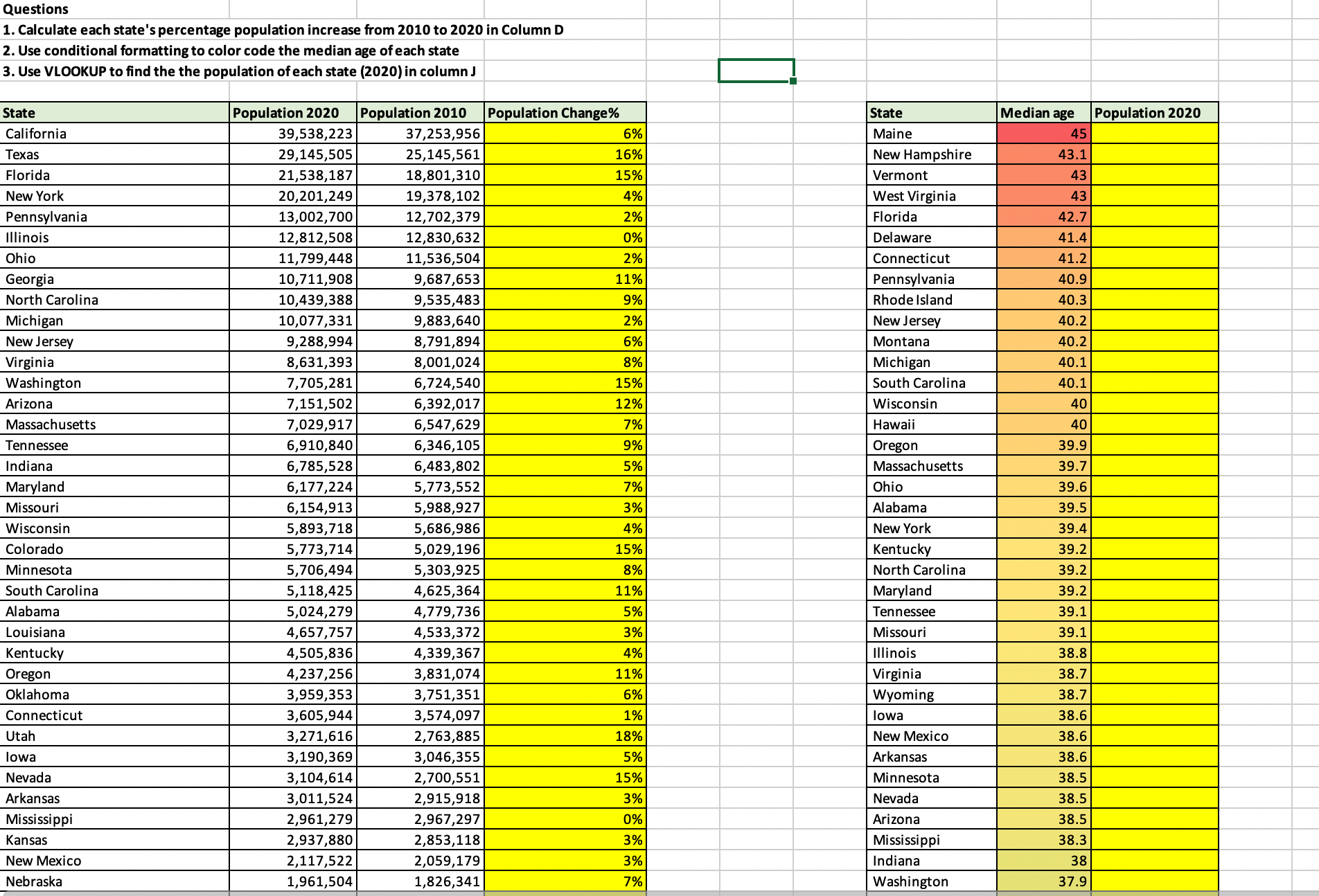Click Wisconsin's 2020 population 5,893,718
Screen dimensions: 1319x896
[x=293, y=528]
